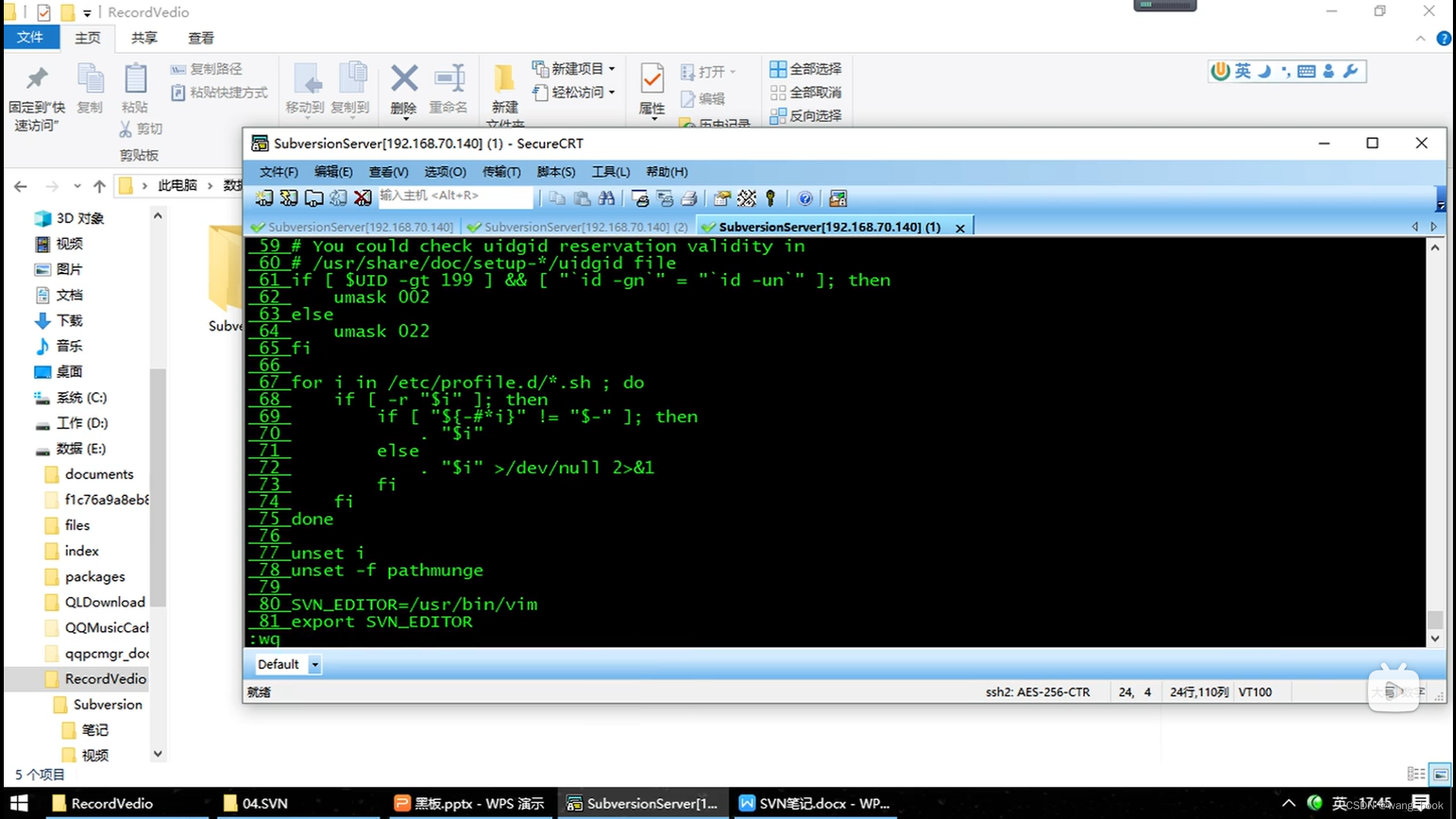Click the Explorer Up arrow
The image size is (1456, 819).
[99, 186]
